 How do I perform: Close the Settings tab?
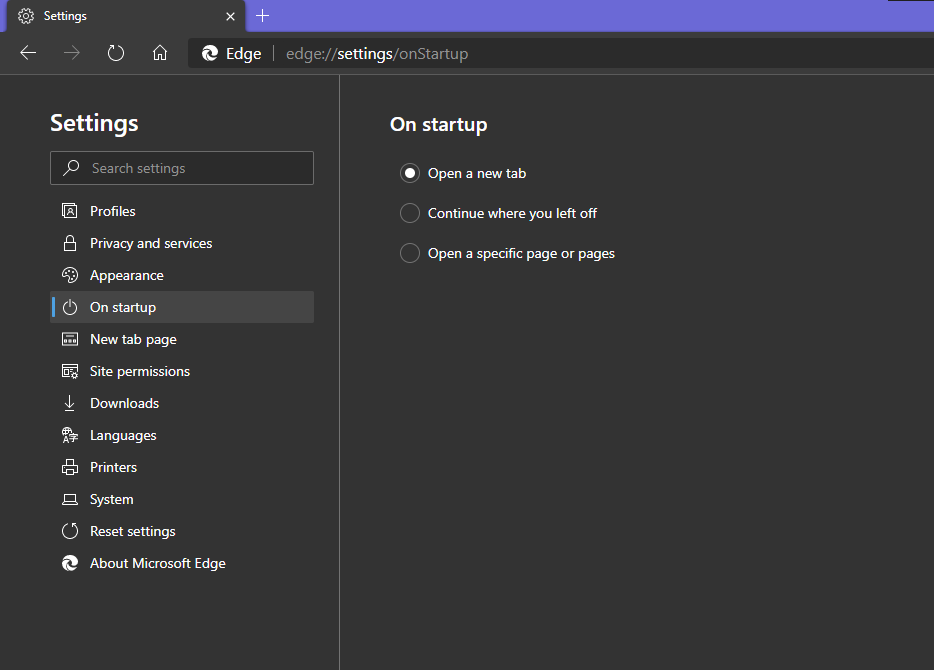[230, 16]
